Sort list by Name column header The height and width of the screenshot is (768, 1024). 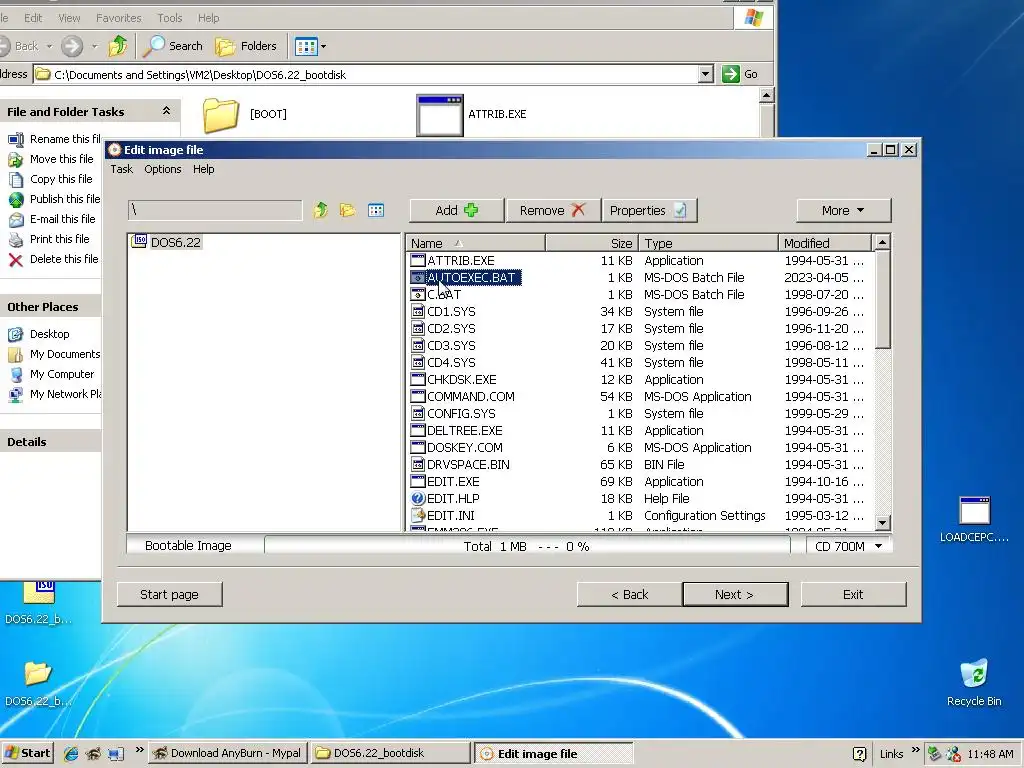(475, 243)
